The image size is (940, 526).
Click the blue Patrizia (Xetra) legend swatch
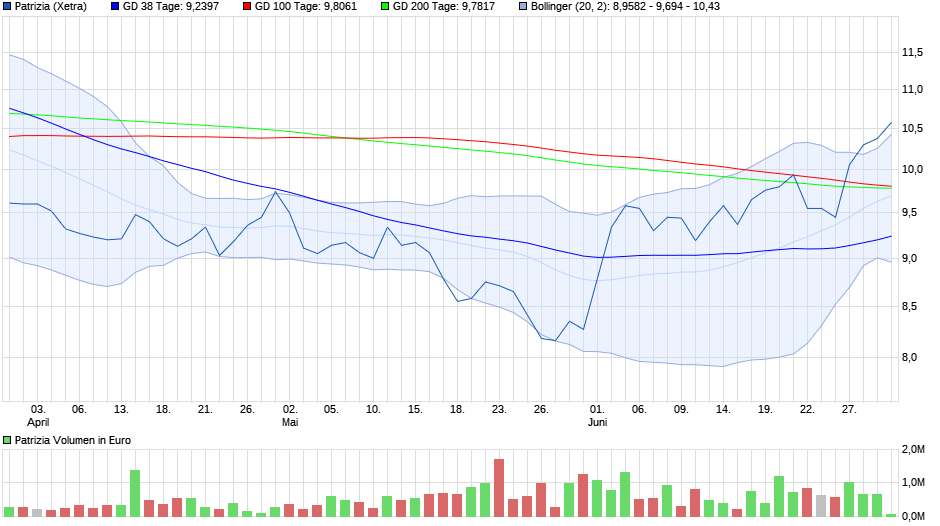point(8,7)
